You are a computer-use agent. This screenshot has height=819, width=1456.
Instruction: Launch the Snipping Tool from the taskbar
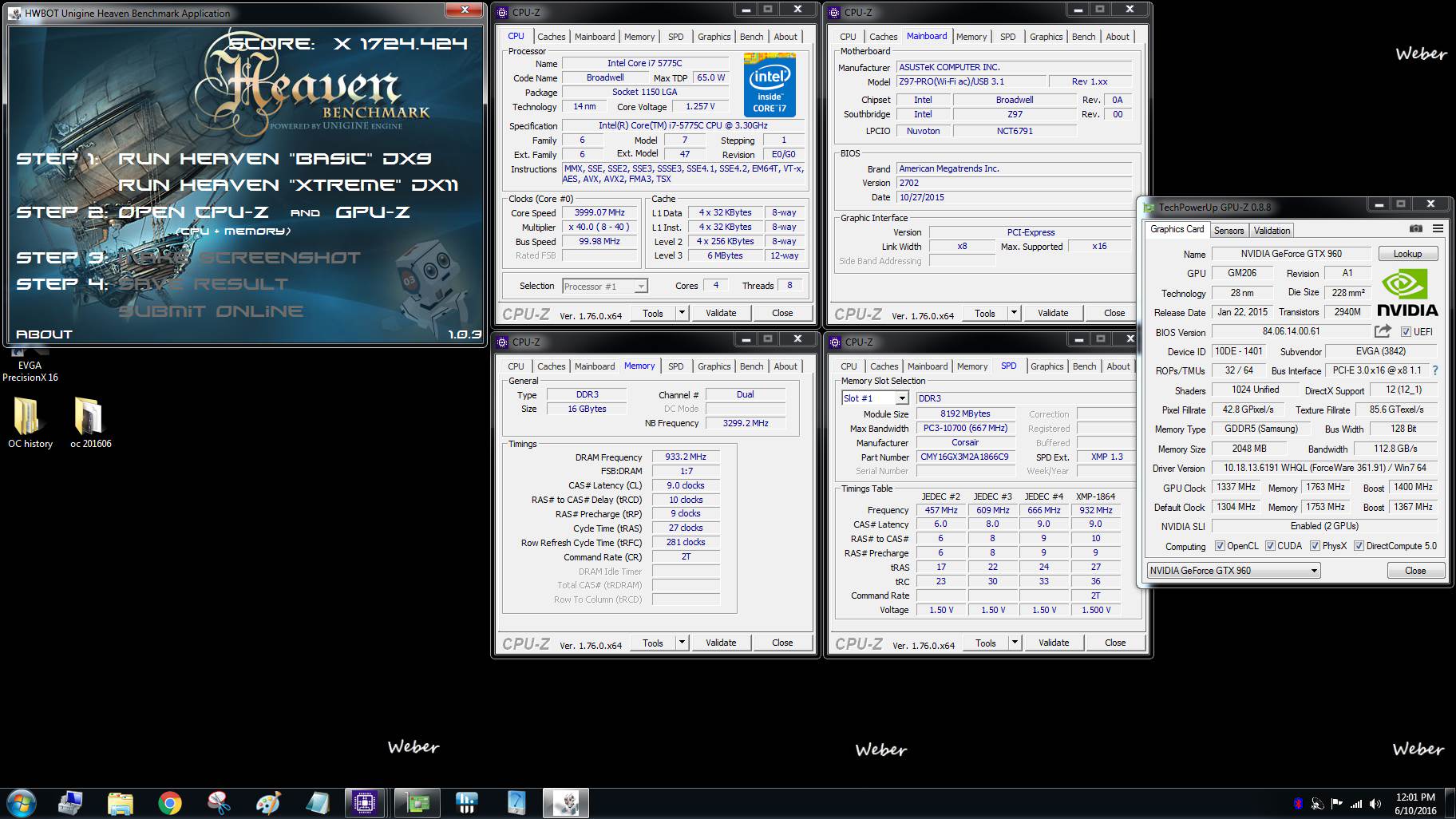219,802
